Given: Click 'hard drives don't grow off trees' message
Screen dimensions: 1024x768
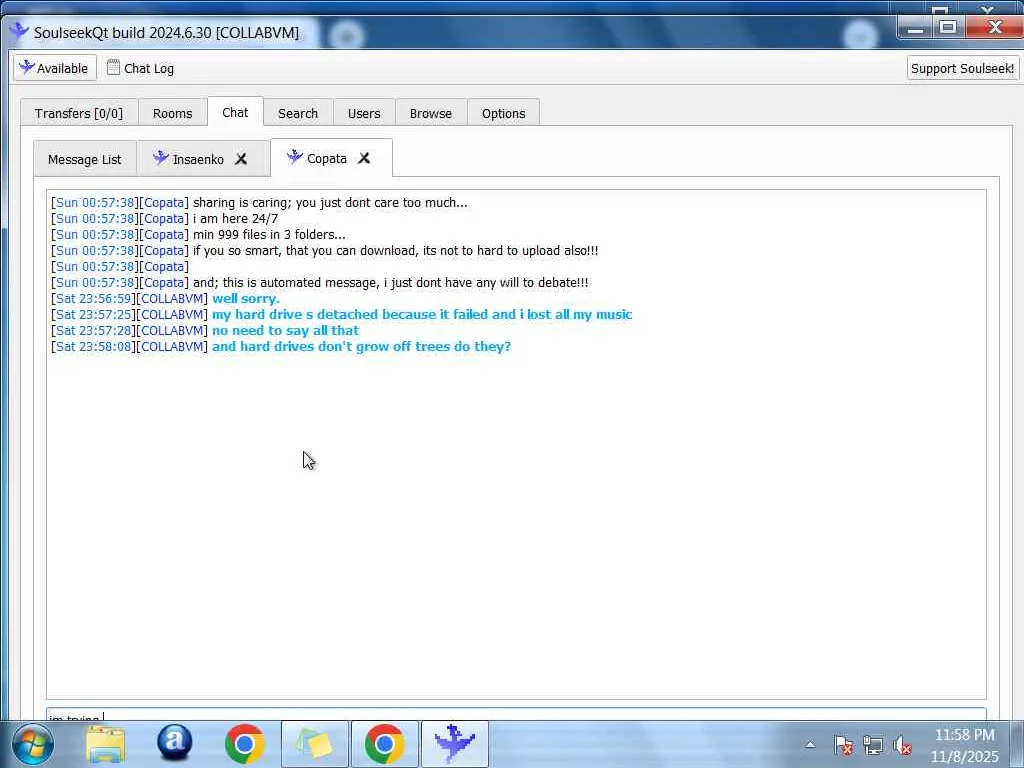Looking at the screenshot, I should pyautogui.click(x=361, y=346).
